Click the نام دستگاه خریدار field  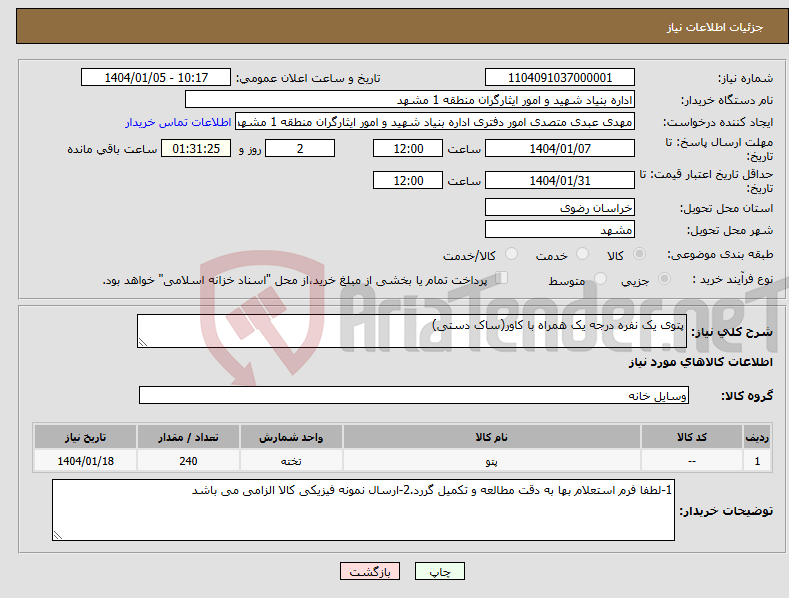coord(410,100)
